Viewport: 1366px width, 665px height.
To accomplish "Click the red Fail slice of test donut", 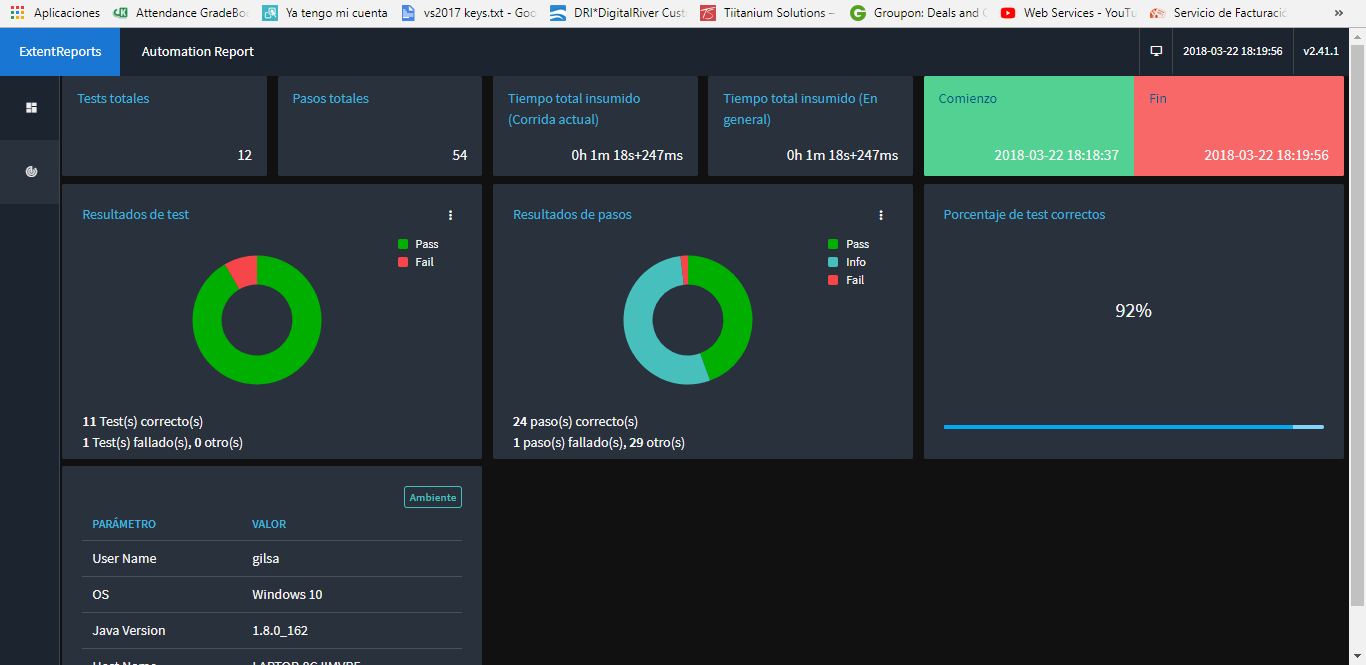I will (x=243, y=271).
